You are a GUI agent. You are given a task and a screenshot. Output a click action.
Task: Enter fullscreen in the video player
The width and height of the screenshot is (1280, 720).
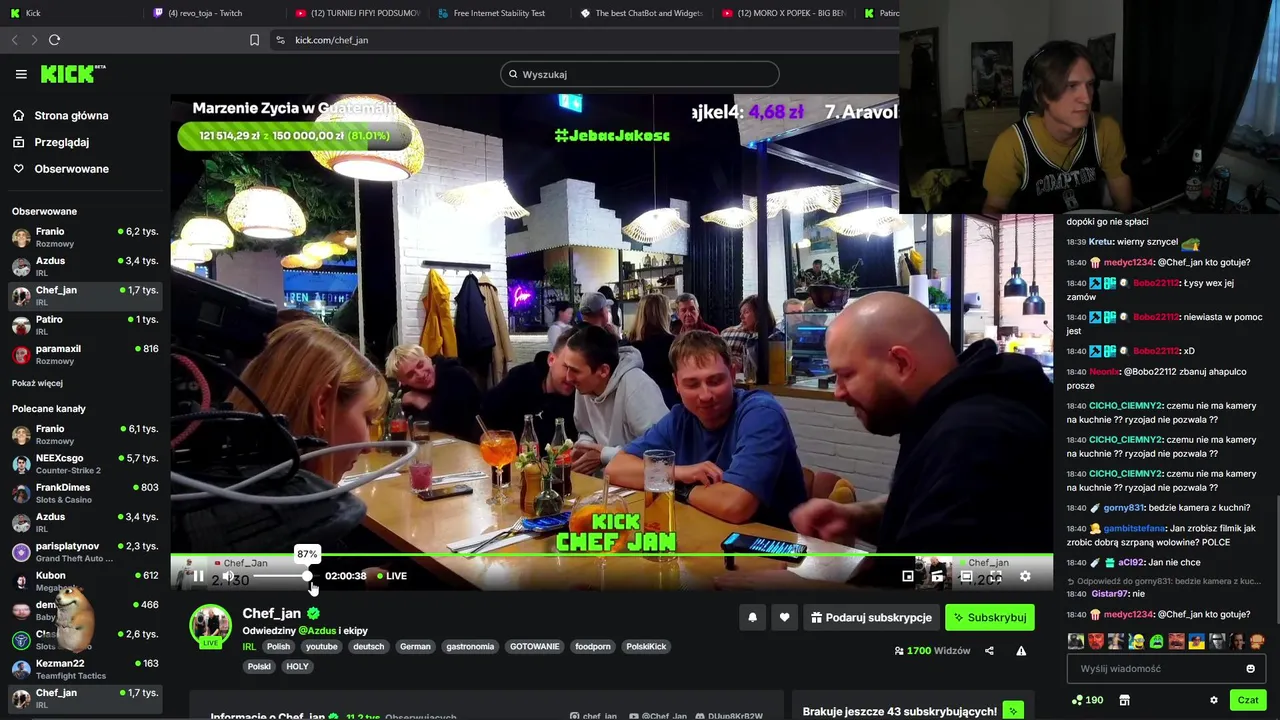pyautogui.click(x=995, y=576)
